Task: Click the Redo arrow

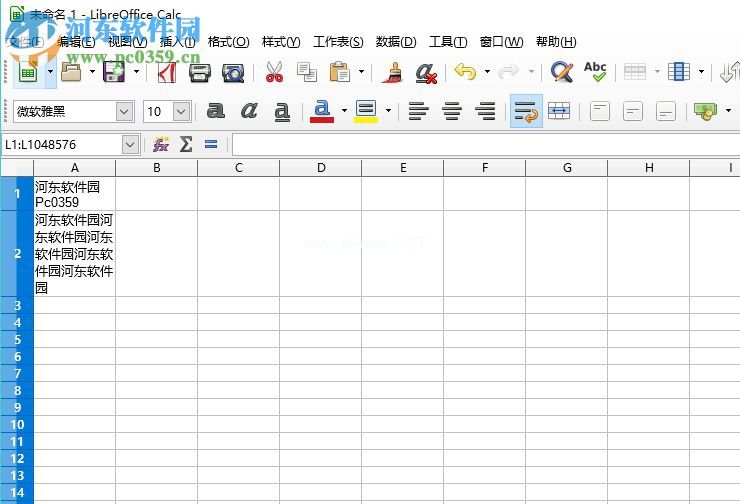Action: click(x=509, y=72)
